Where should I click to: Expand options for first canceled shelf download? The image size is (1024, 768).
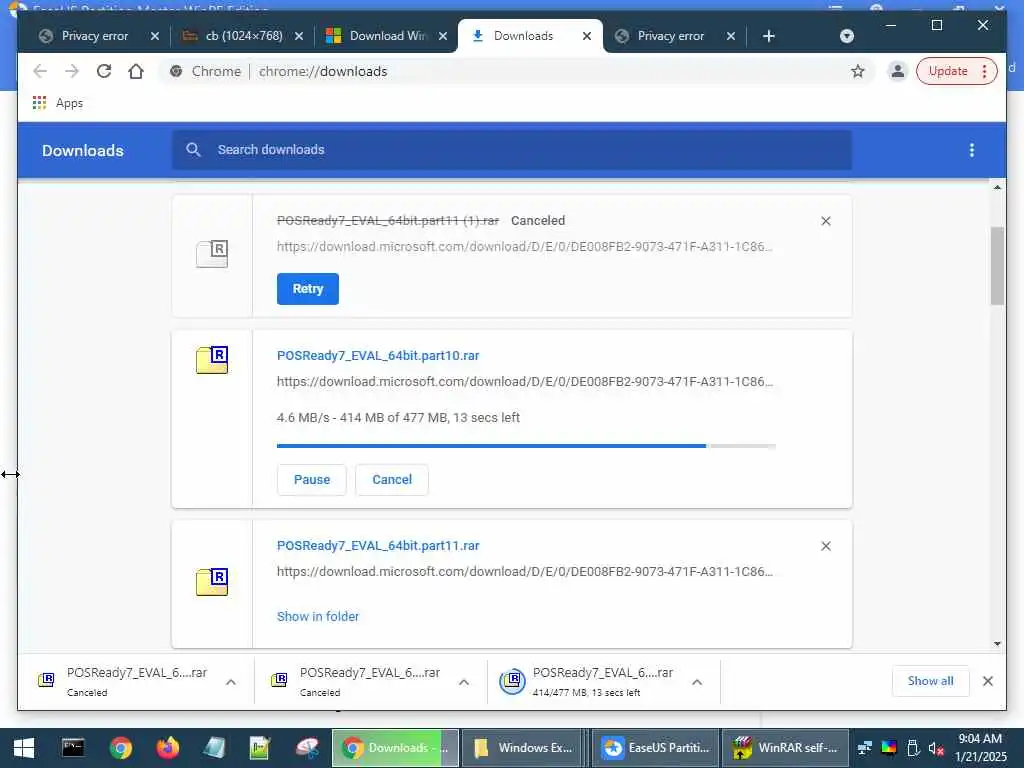(231, 682)
